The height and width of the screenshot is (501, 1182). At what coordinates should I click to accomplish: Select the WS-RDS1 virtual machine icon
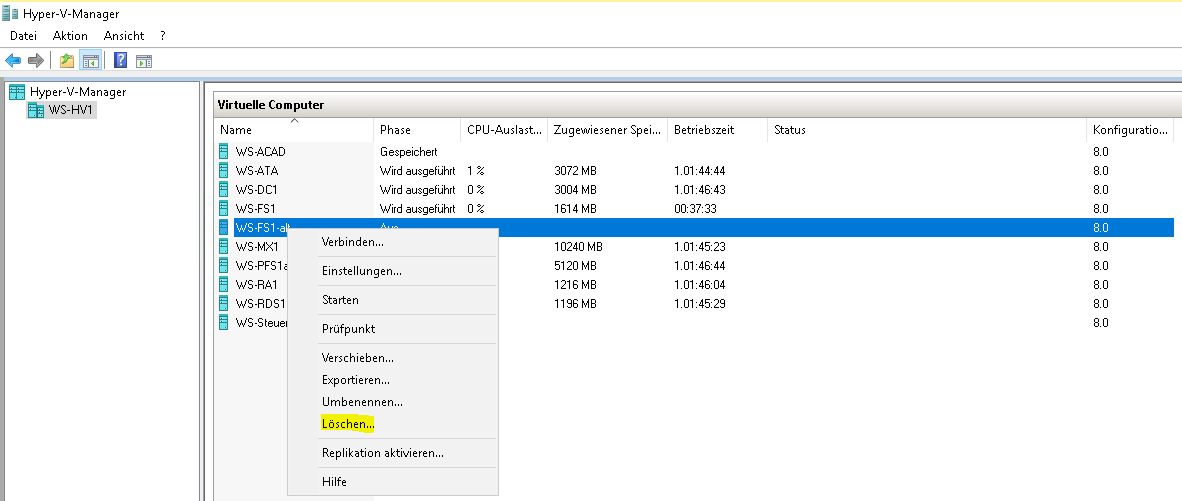(x=223, y=303)
